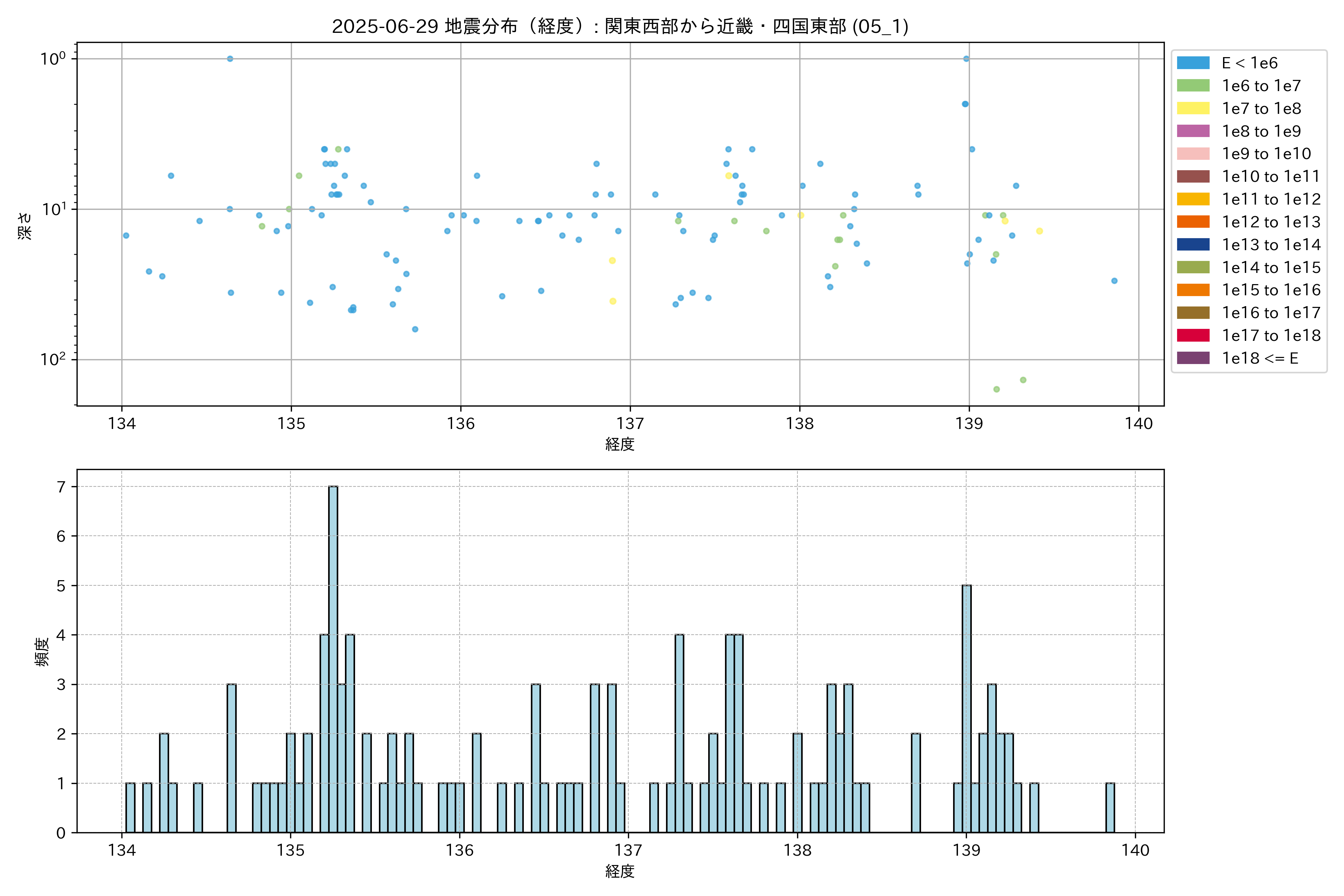Screen dimensions: 1344x896
Task: Click the '1e10 to 1e11' legend text label
Action: (1271, 177)
